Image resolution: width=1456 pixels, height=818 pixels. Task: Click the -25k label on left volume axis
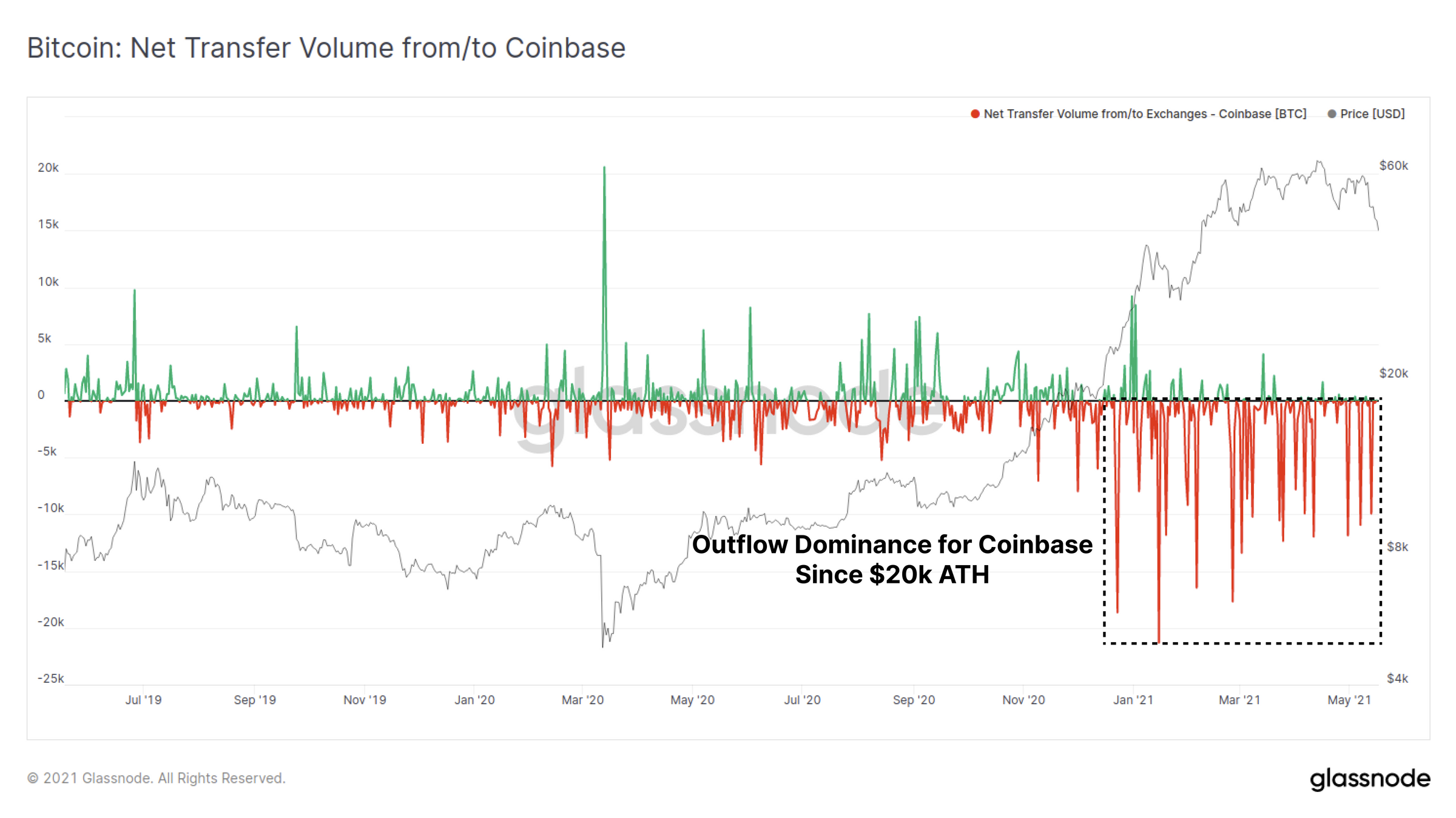point(50,678)
